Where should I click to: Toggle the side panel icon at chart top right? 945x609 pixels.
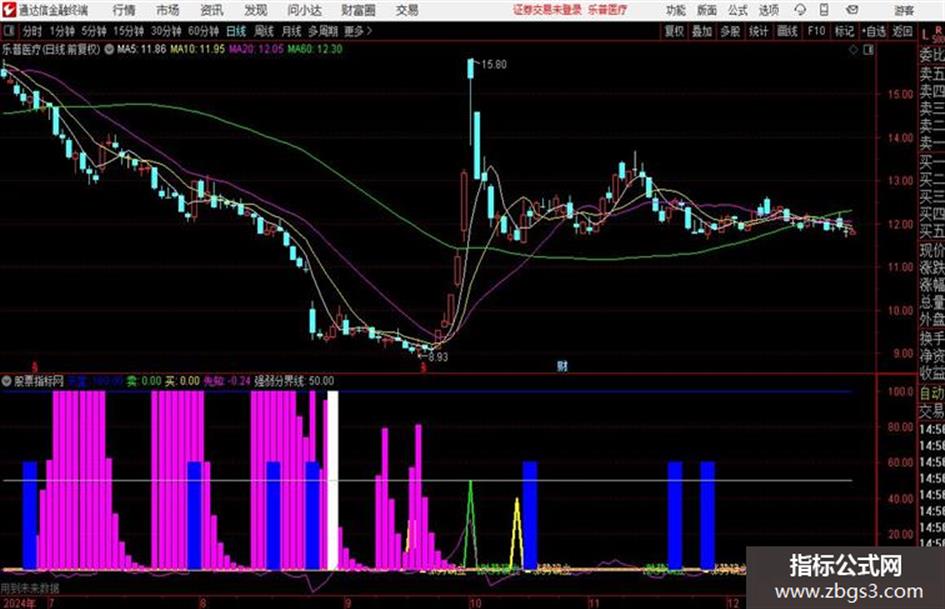click(x=868, y=50)
